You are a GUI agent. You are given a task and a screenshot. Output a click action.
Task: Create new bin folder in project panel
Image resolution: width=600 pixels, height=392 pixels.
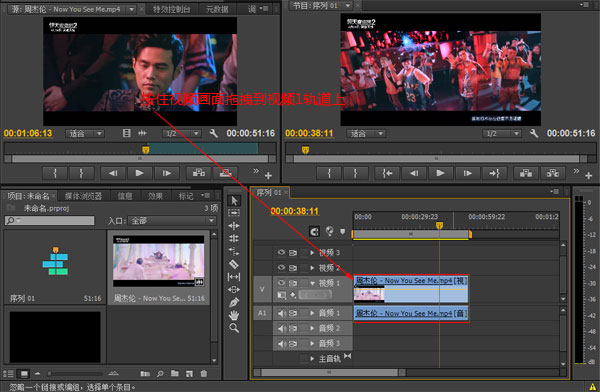[174, 373]
